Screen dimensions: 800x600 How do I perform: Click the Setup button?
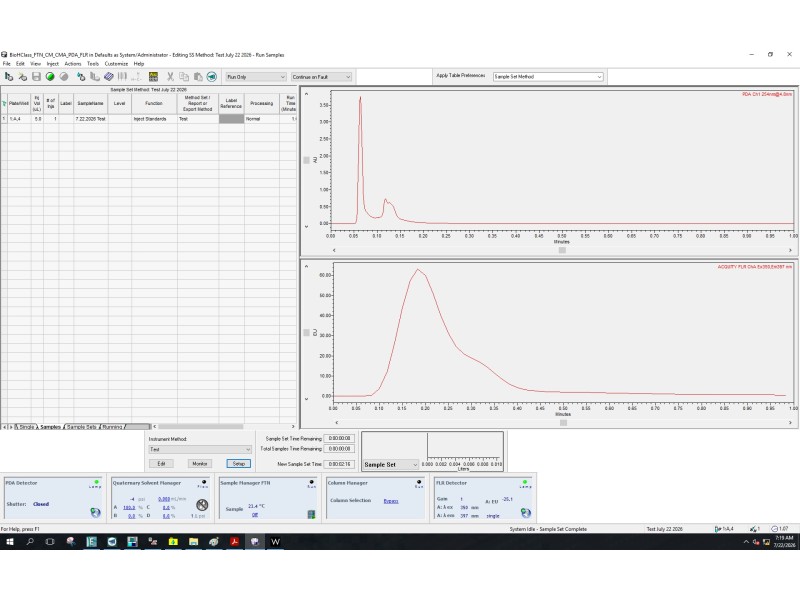238,464
